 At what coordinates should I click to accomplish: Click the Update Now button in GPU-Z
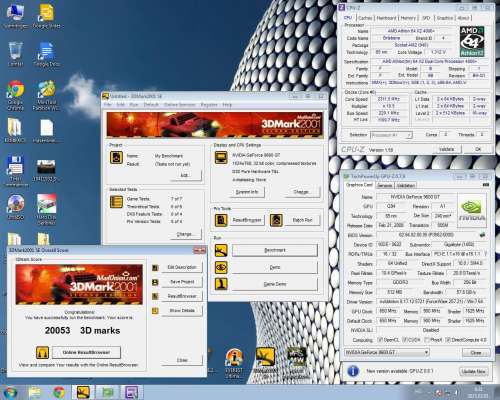tap(473, 371)
